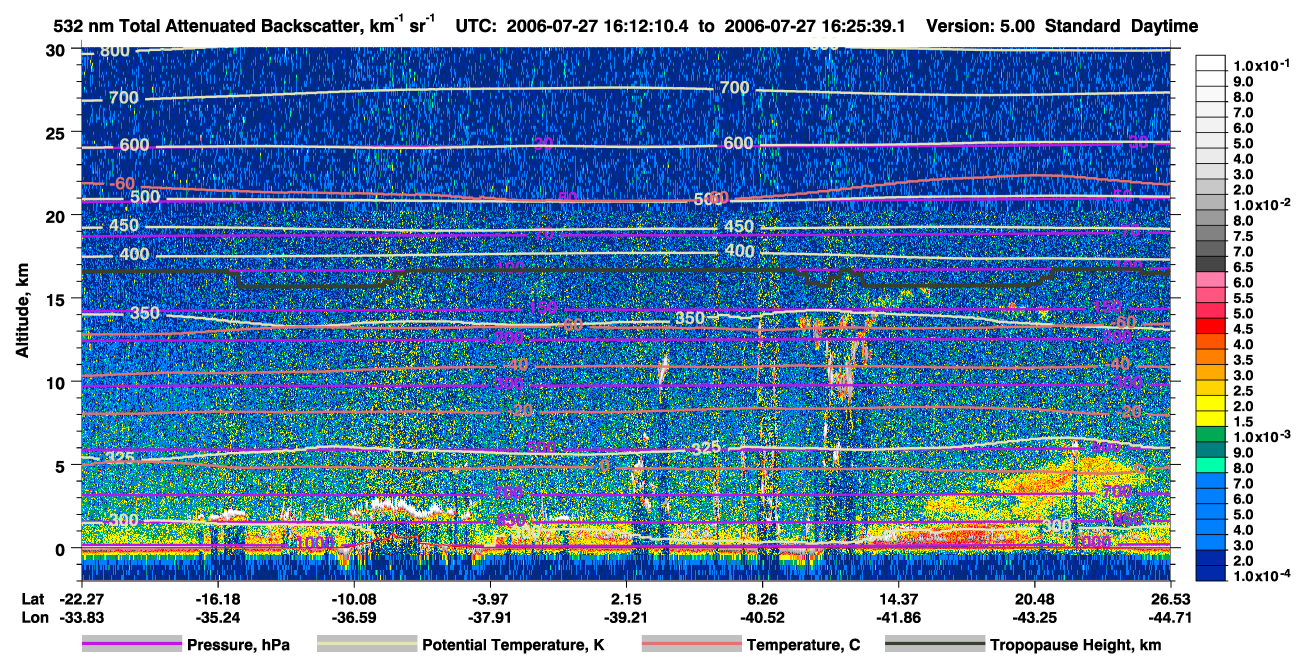Click the magenta Pressure legend line sample
The height and width of the screenshot is (667, 1300).
click(x=132, y=645)
